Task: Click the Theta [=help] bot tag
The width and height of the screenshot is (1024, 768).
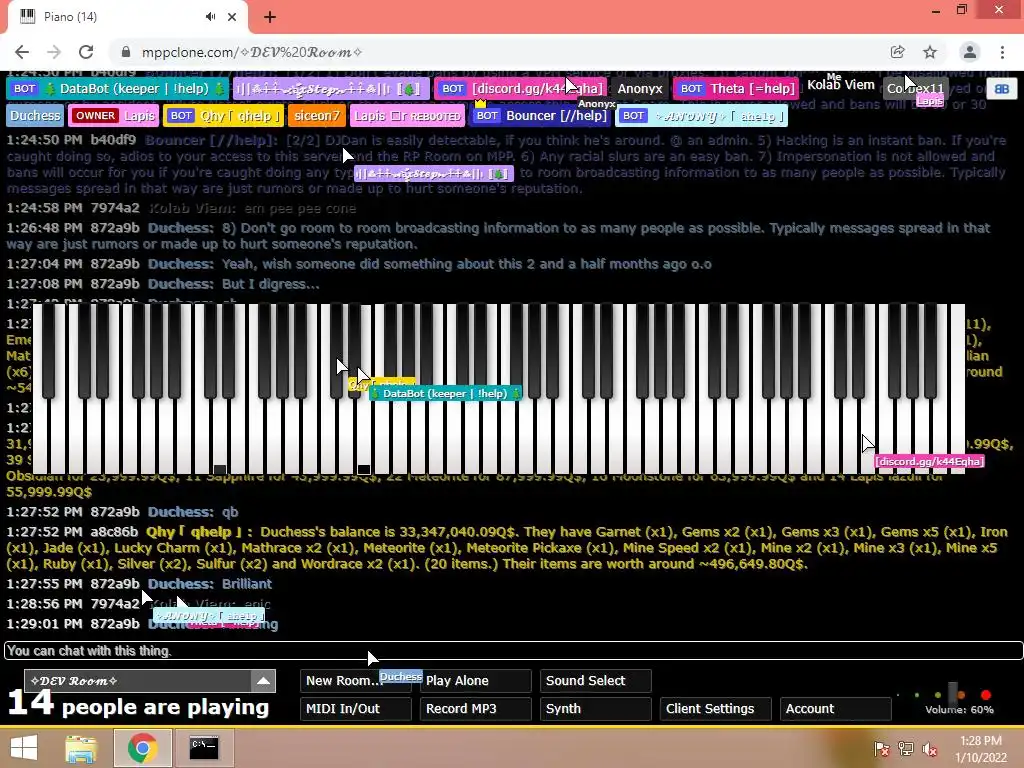Action: [736, 89]
